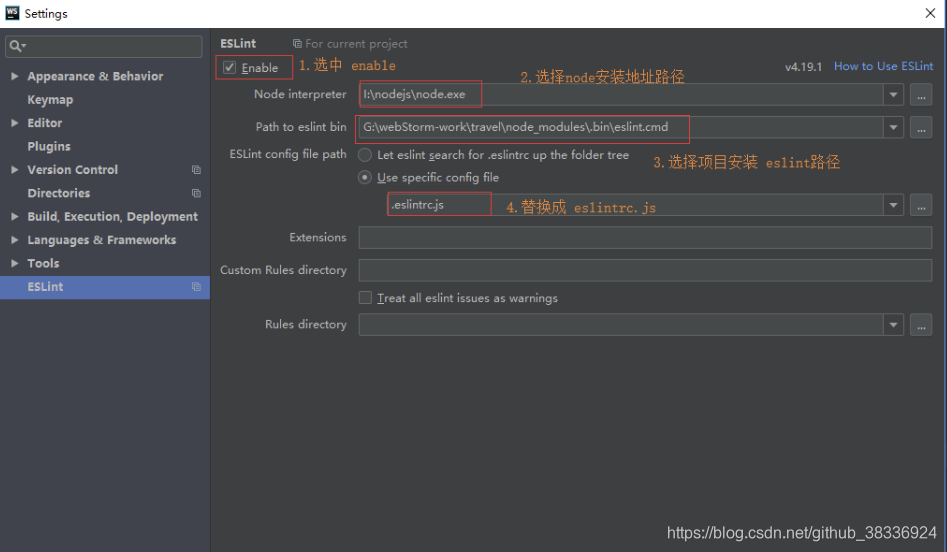Open the Node interpreter dropdown arrow

pos(893,95)
